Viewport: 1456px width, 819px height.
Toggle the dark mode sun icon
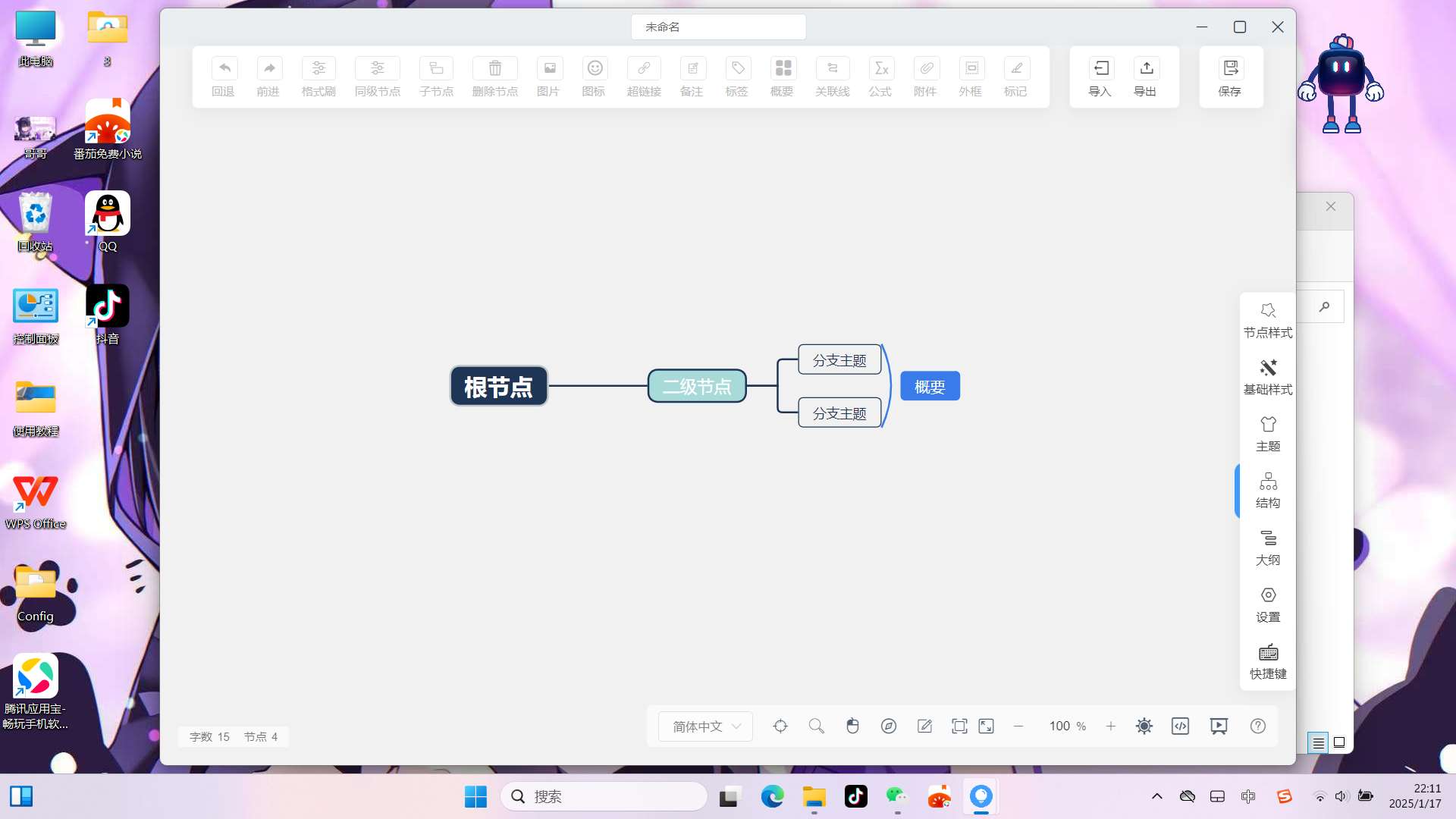coord(1144,726)
